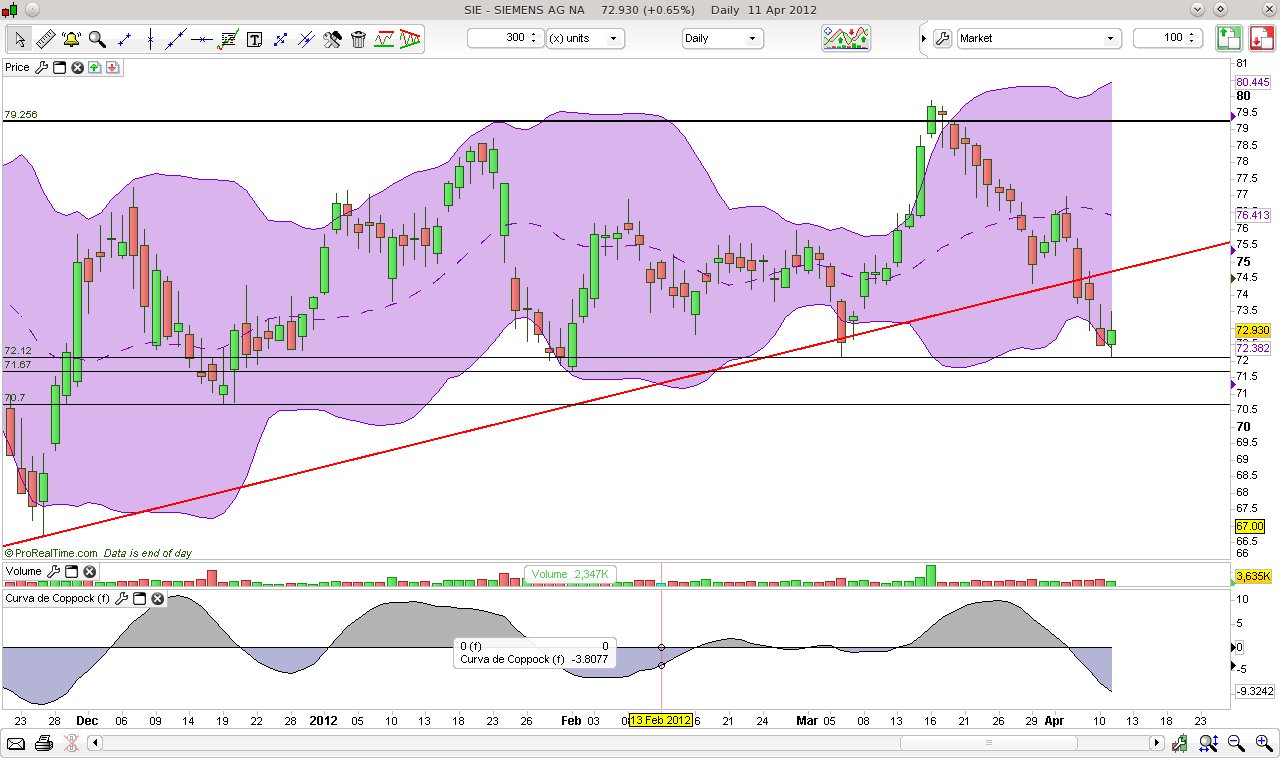
Task: Create a price alert with the bell tool
Action: click(70, 38)
